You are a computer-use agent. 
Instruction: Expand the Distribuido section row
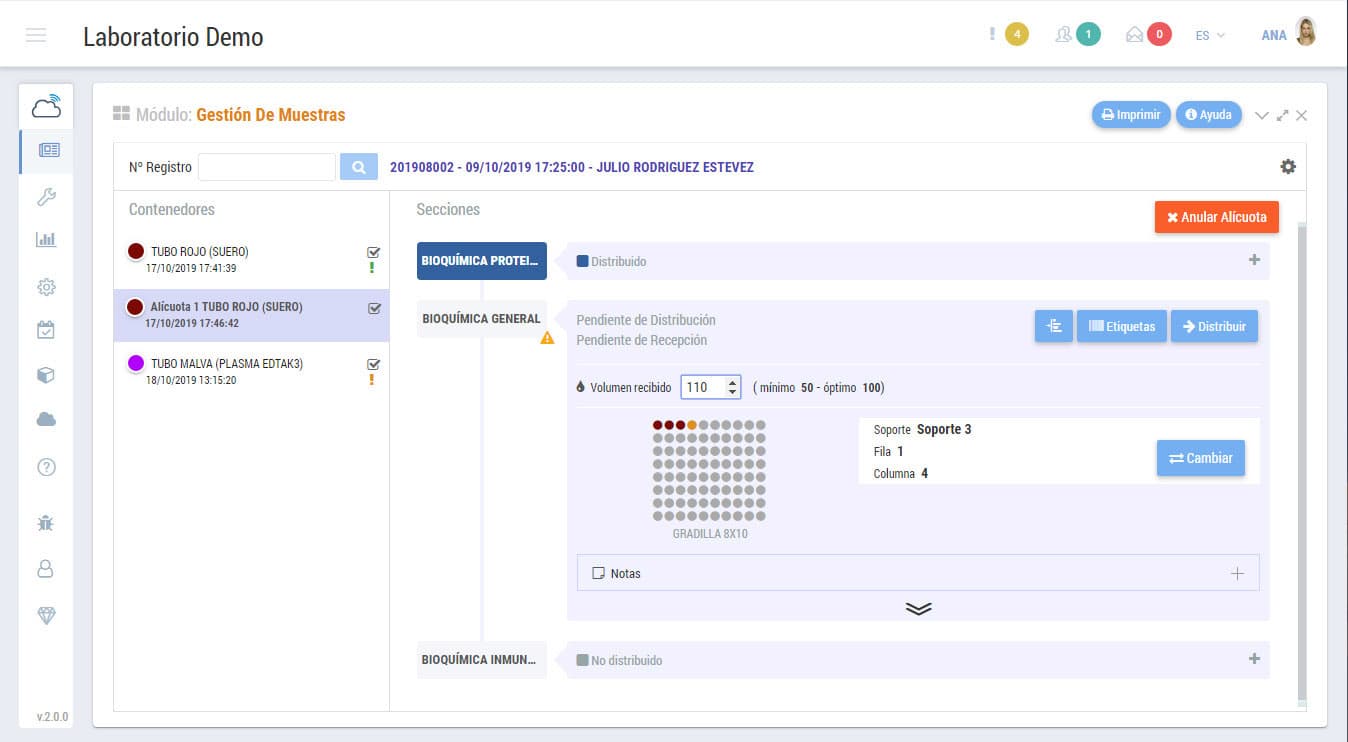pyautogui.click(x=1254, y=260)
